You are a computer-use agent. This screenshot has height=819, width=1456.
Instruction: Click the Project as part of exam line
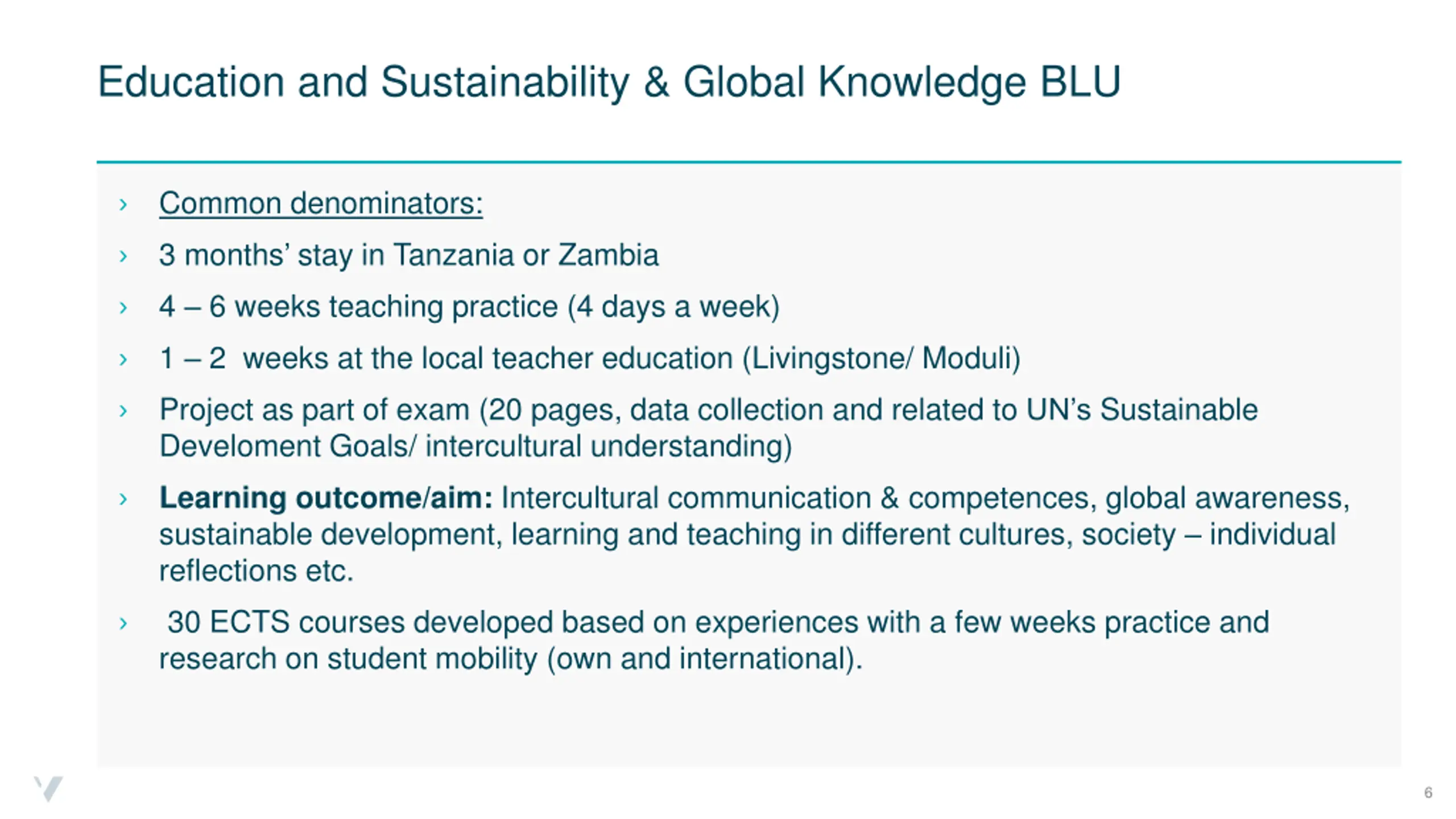tap(709, 410)
